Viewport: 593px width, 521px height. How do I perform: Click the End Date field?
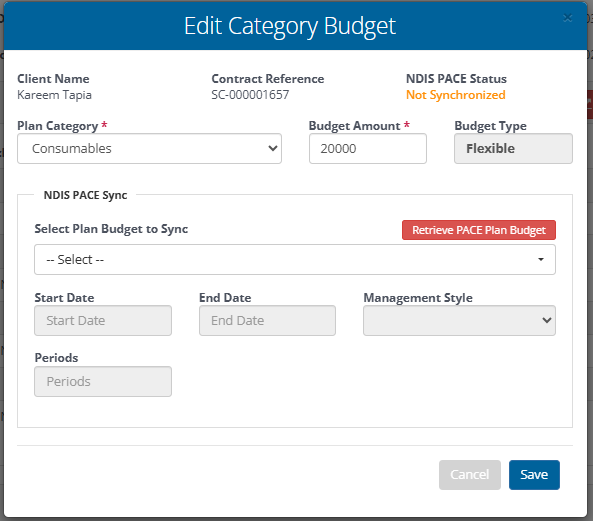coord(267,321)
